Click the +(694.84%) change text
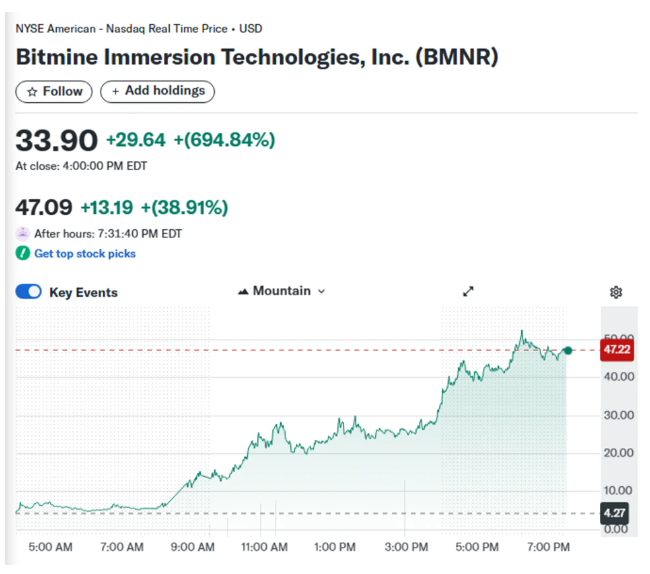The height and width of the screenshot is (574, 650). 224,140
